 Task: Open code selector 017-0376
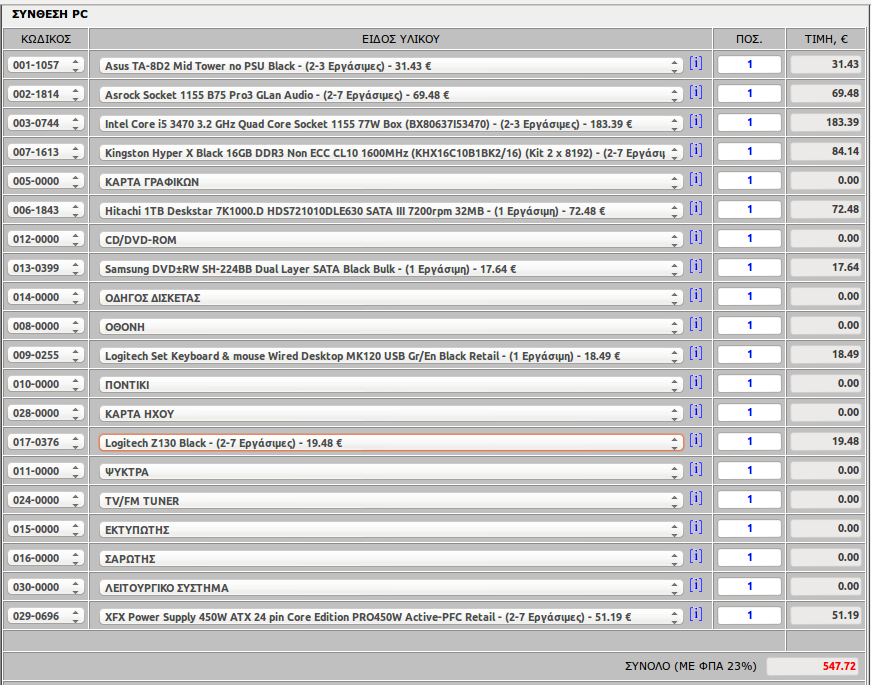tap(46, 442)
